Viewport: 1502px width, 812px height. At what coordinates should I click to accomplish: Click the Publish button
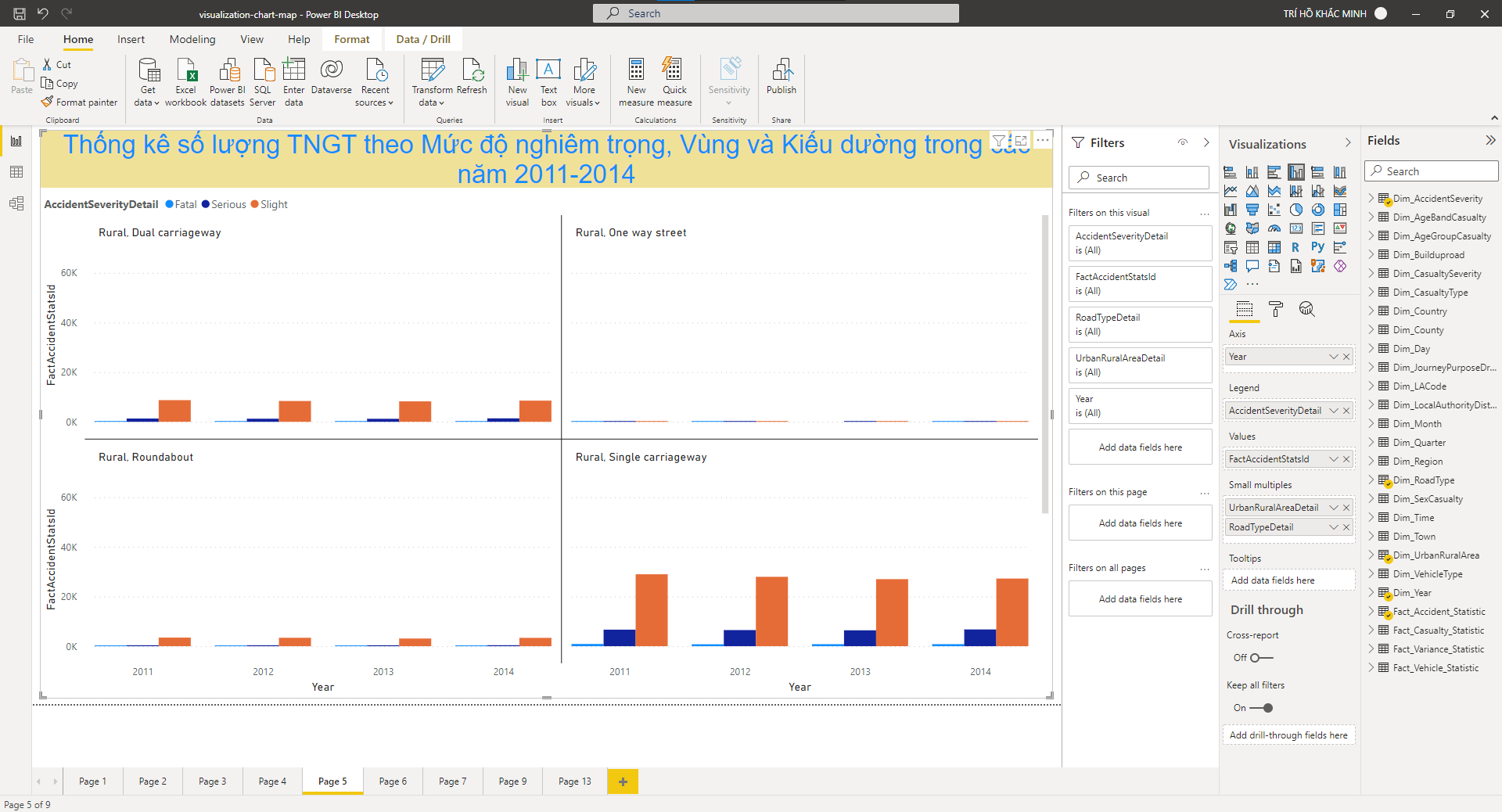pos(782,77)
